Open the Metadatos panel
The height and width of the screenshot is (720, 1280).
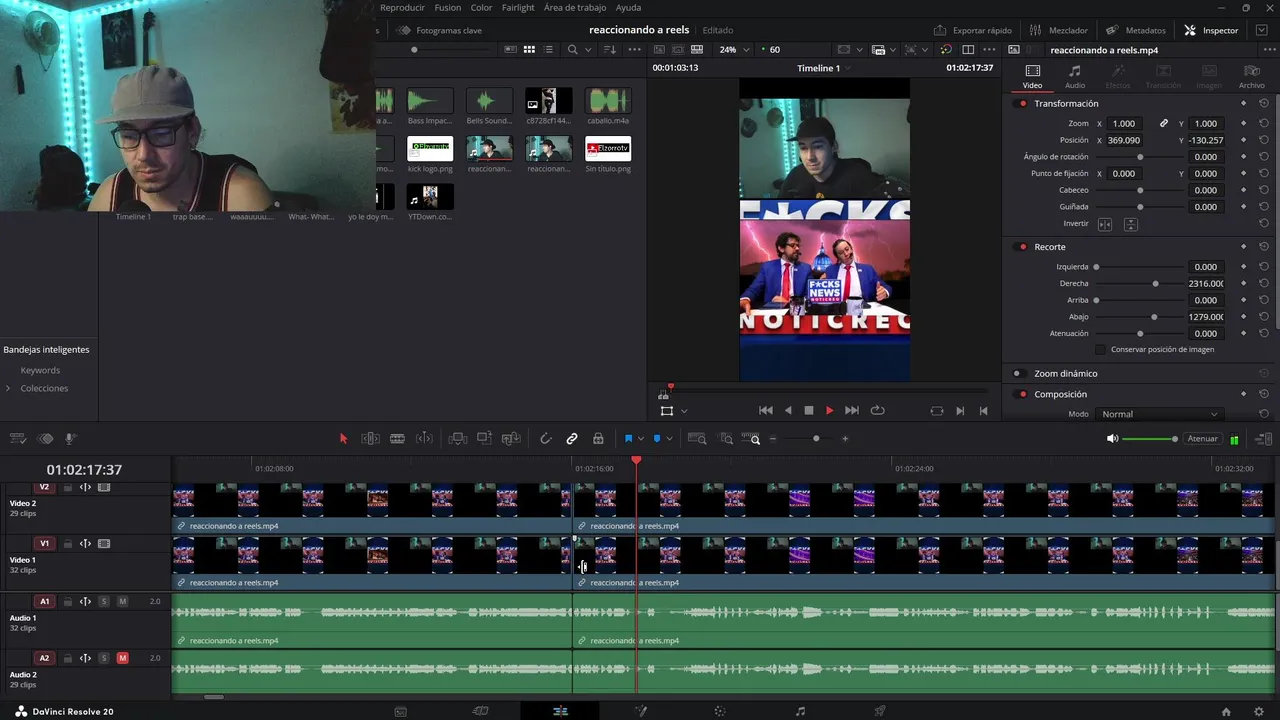coord(1136,30)
